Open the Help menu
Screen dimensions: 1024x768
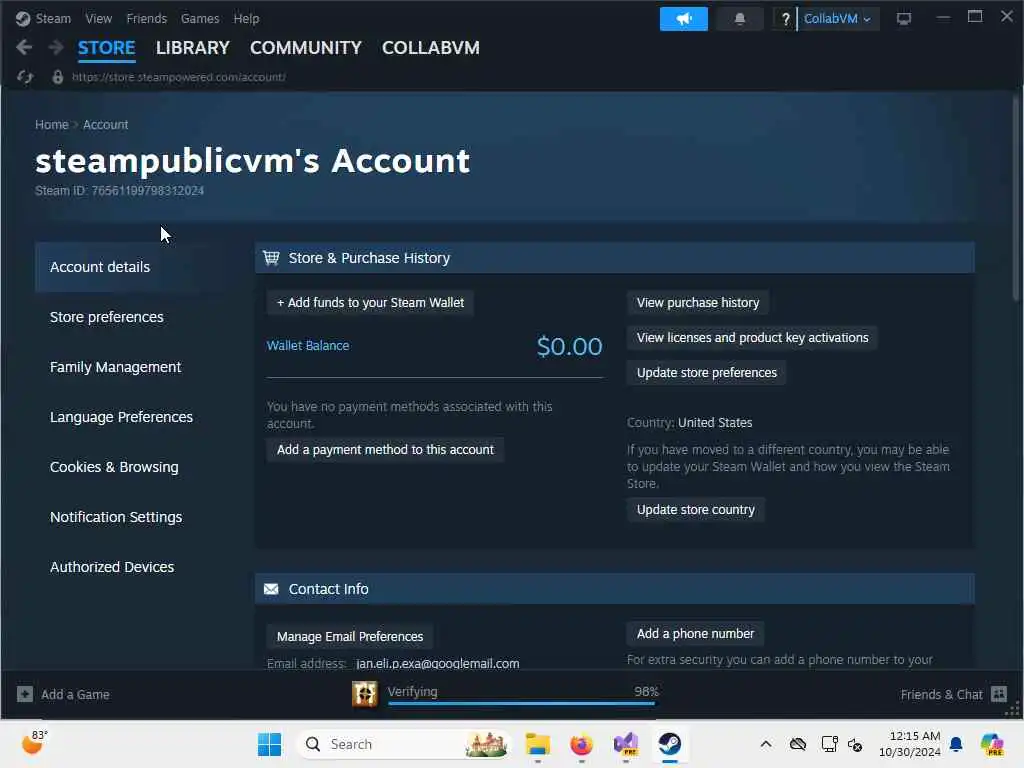[x=246, y=18]
